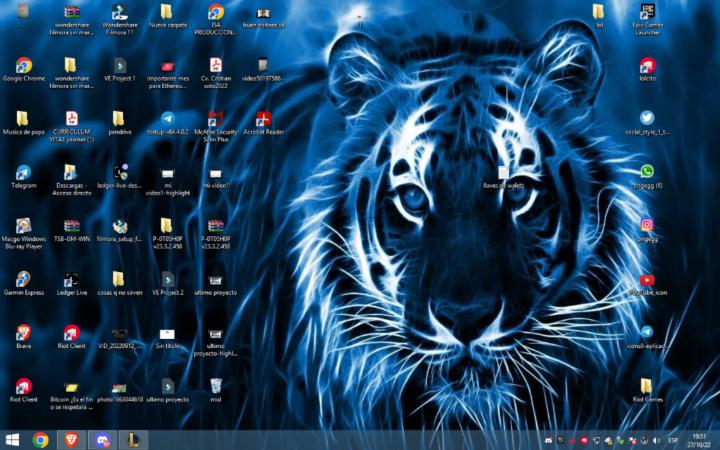This screenshot has height=450, width=720.
Task: Open Brave from the taskbar
Action: point(70,439)
